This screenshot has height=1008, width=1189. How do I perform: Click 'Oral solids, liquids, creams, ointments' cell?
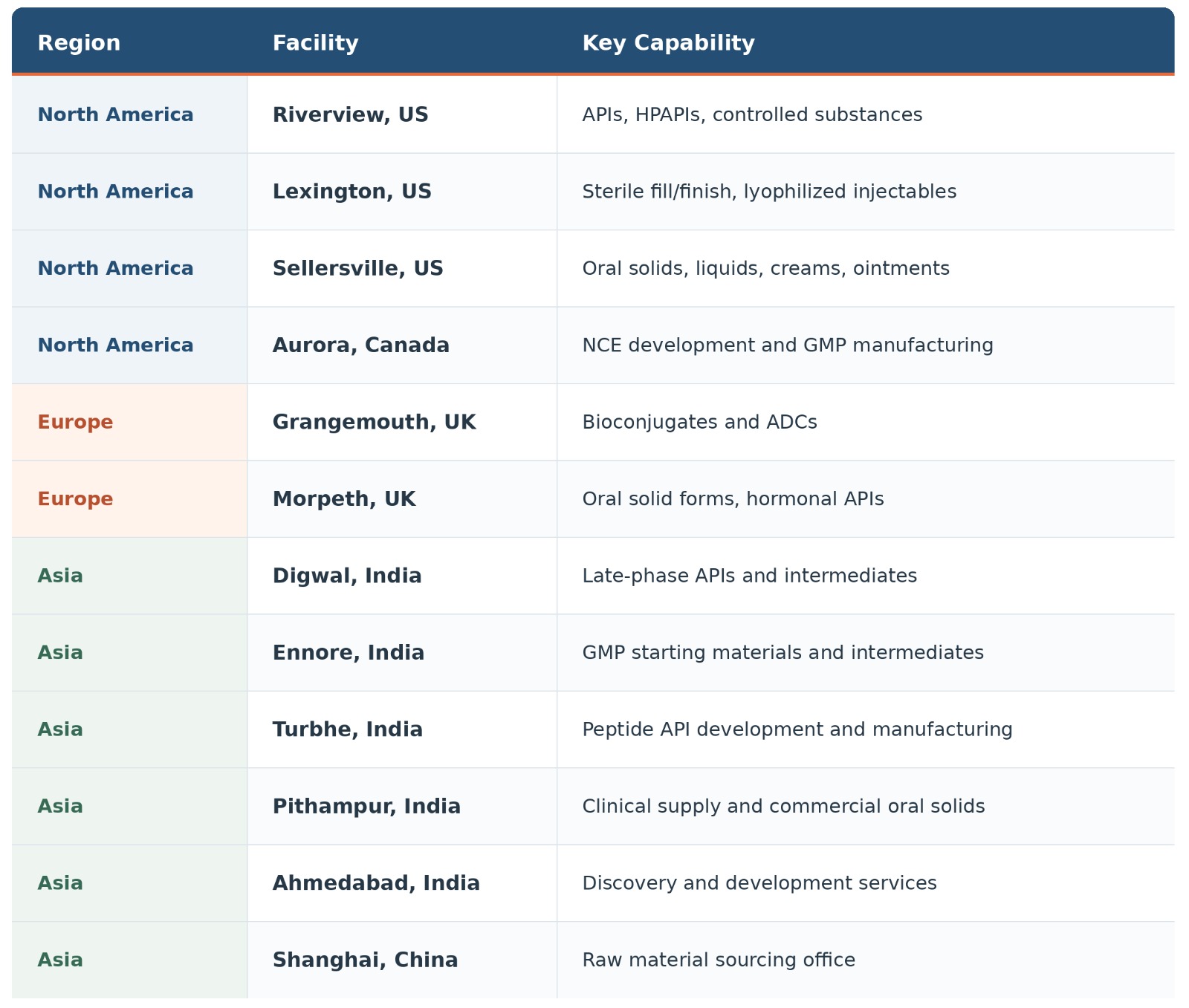[866, 268]
